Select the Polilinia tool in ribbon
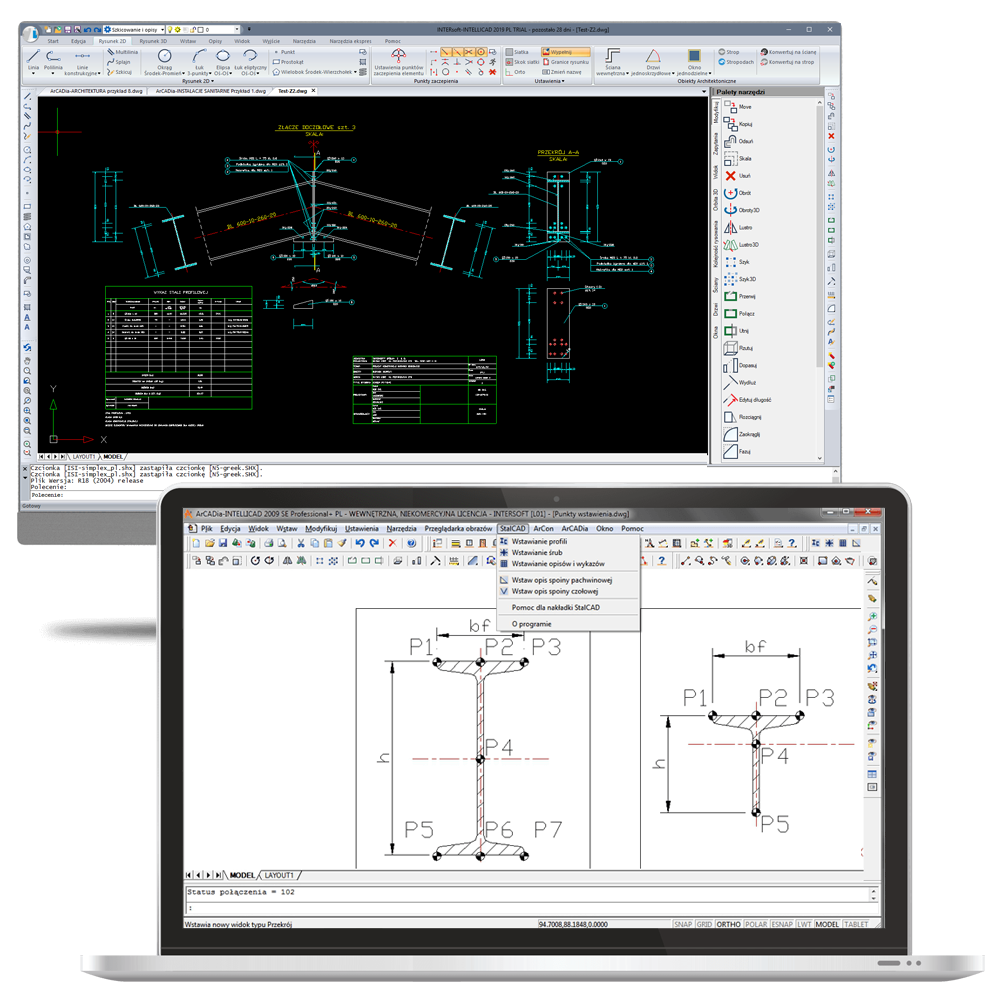The height and width of the screenshot is (1000, 1000). [54, 58]
